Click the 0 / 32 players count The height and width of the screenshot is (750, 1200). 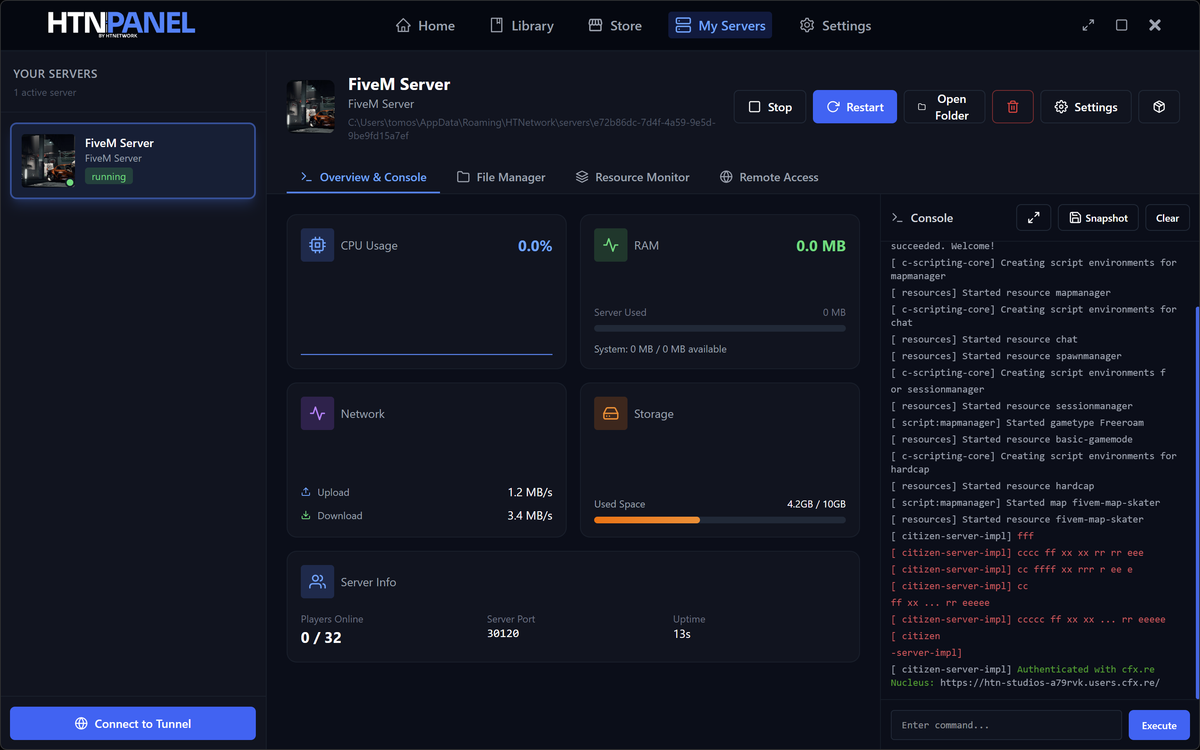[321, 637]
